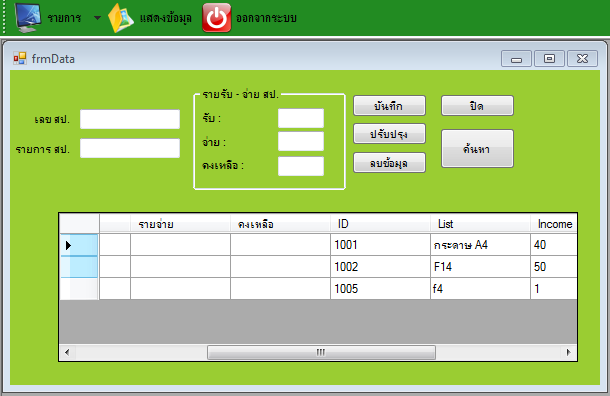
Task: Sort by Income column header
Action: click(554, 224)
